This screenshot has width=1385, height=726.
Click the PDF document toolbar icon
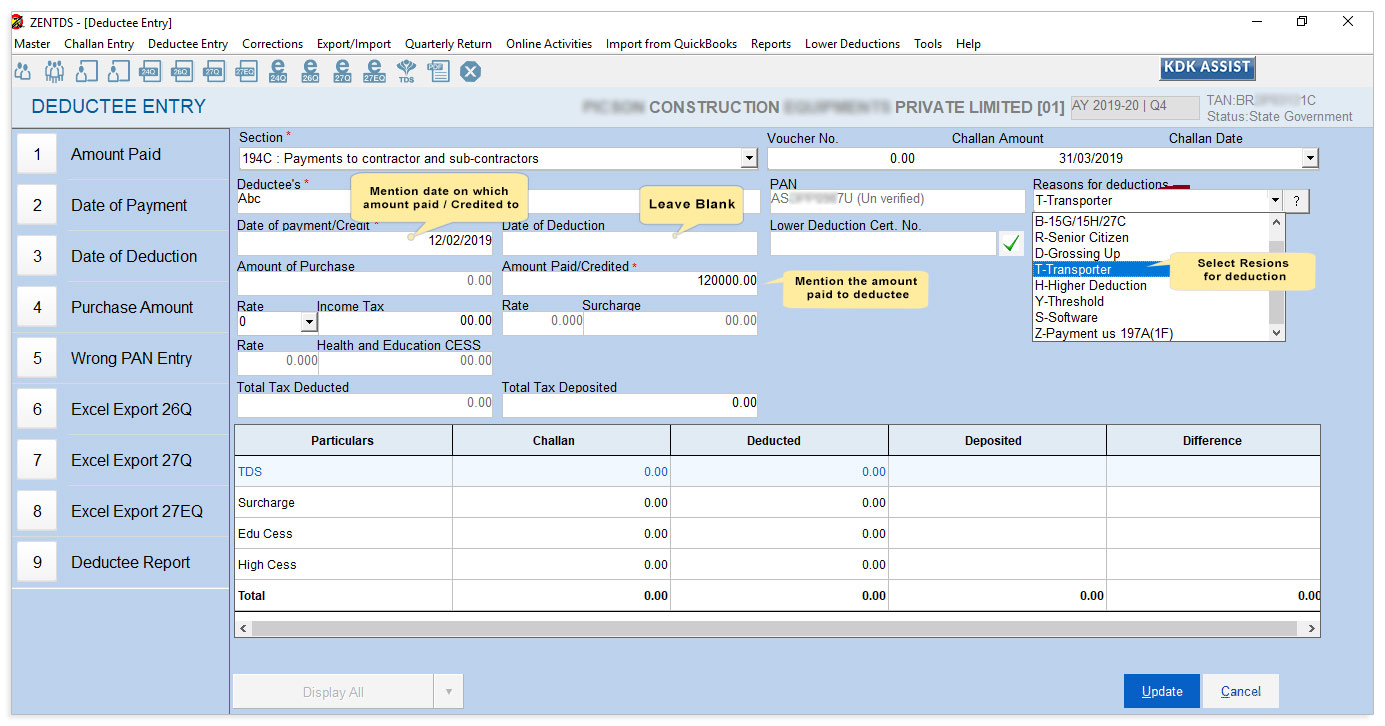pos(438,71)
